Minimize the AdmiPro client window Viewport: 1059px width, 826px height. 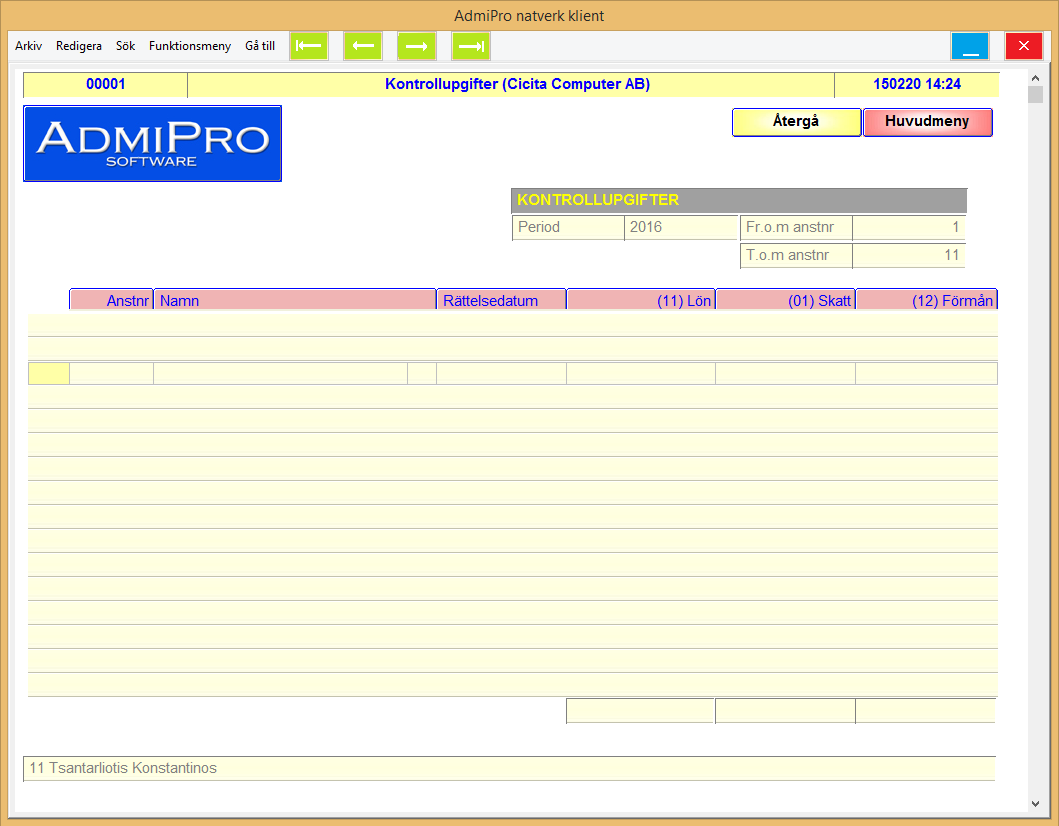coord(969,46)
